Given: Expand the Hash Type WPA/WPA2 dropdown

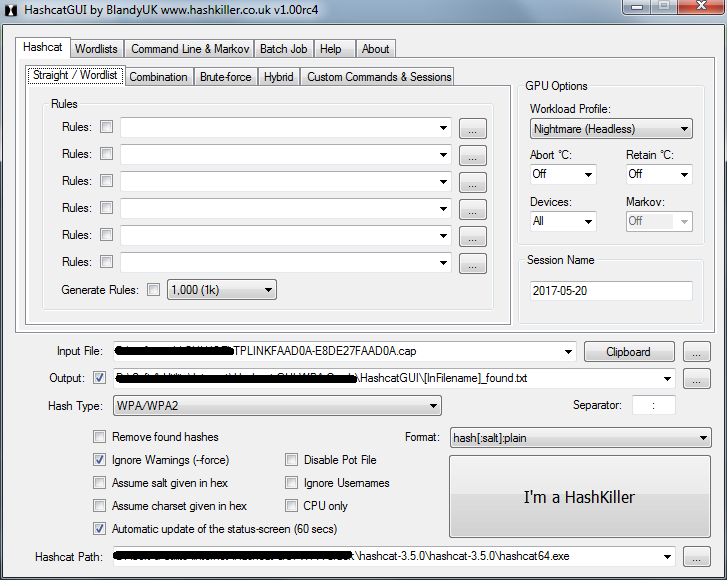Looking at the screenshot, I should pyautogui.click(x=278, y=406).
